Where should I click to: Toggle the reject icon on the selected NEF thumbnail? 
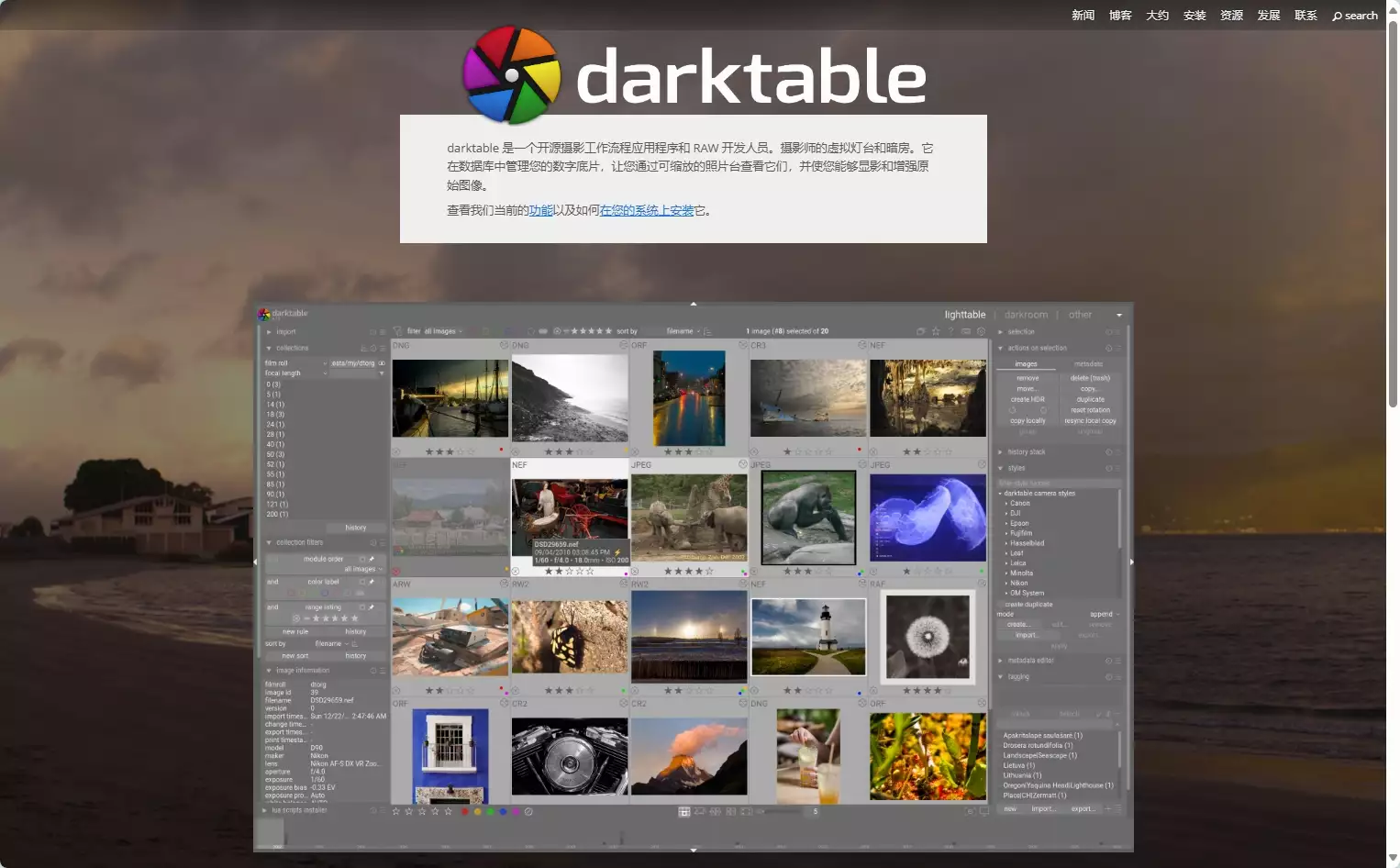coord(516,572)
